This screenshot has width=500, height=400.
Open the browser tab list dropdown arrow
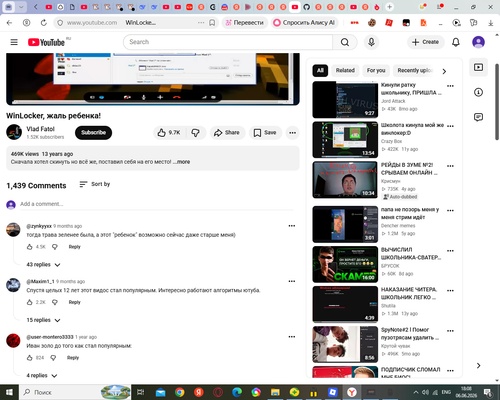click(x=21, y=7)
